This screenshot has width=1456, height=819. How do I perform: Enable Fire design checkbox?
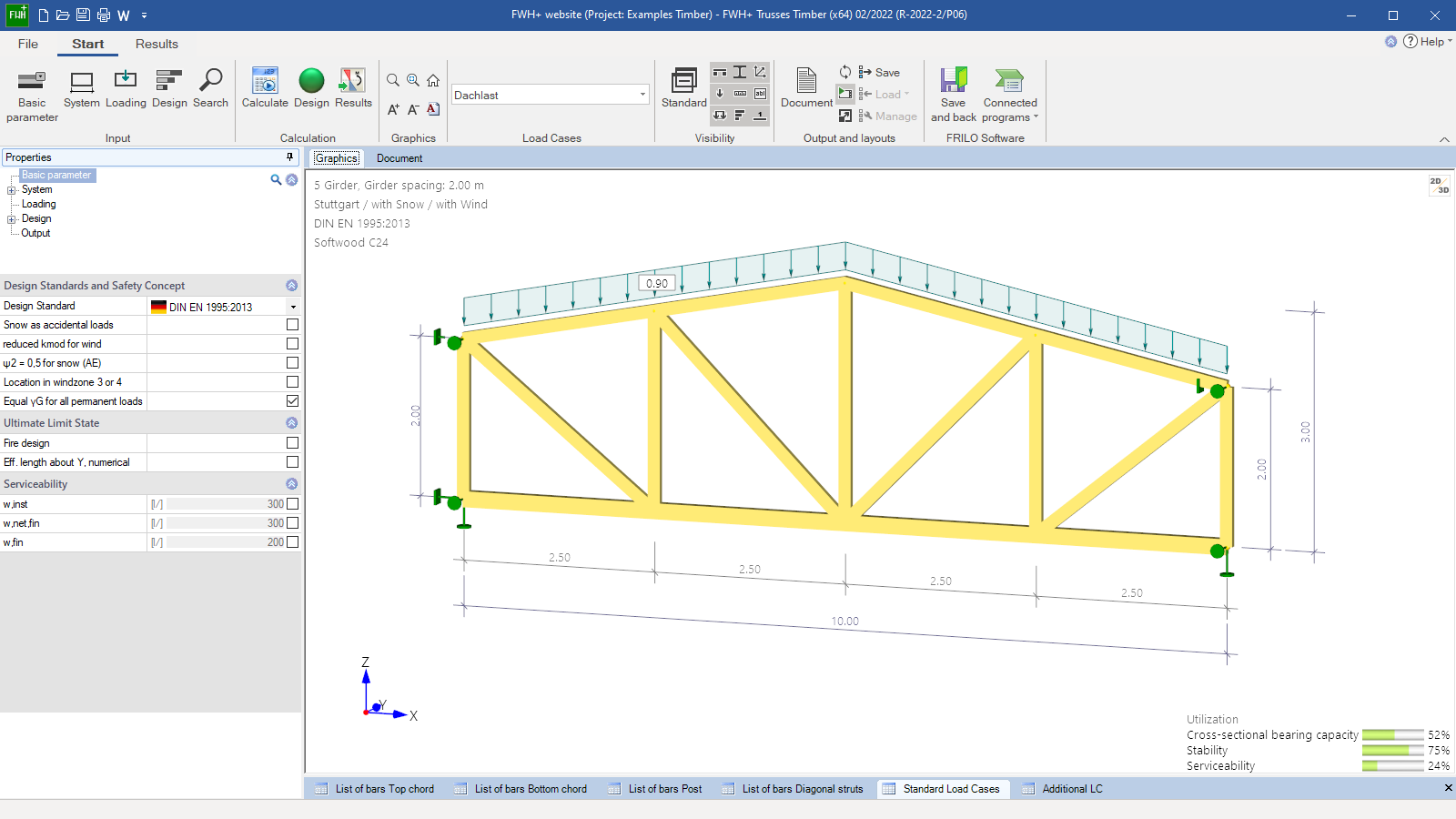pyautogui.click(x=292, y=443)
